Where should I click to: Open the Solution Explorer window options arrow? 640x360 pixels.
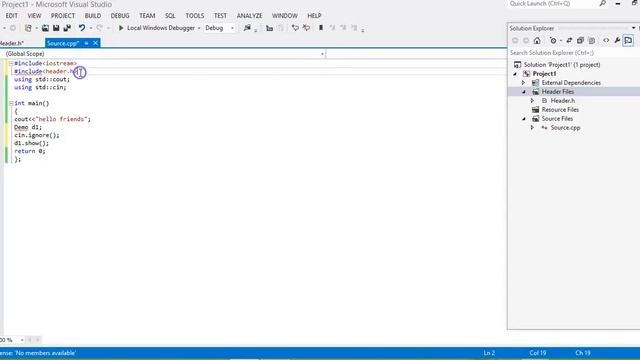(633, 28)
